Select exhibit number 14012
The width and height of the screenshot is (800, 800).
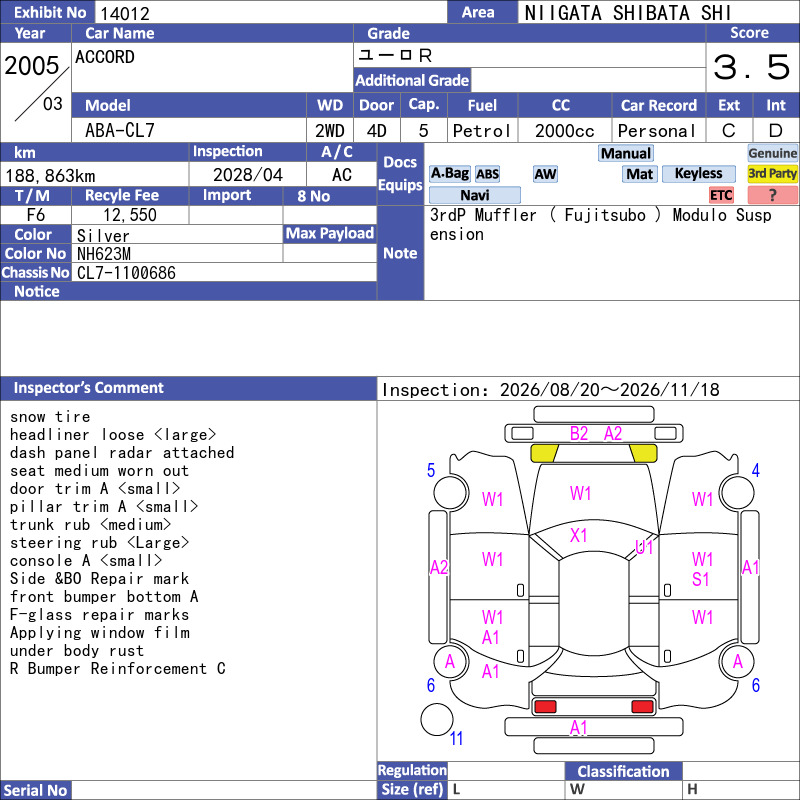click(x=125, y=13)
